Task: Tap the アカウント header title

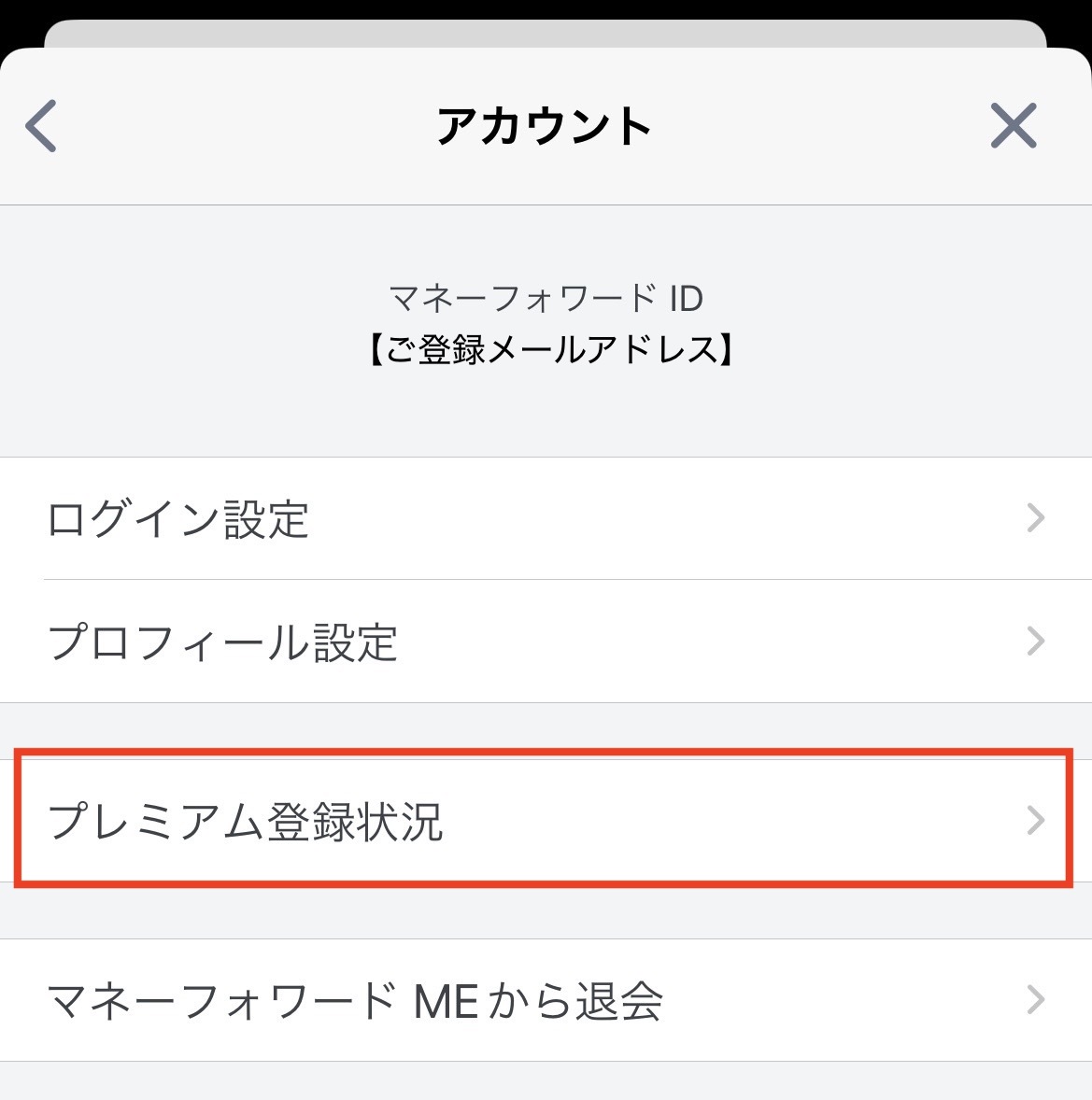Action: (x=543, y=126)
